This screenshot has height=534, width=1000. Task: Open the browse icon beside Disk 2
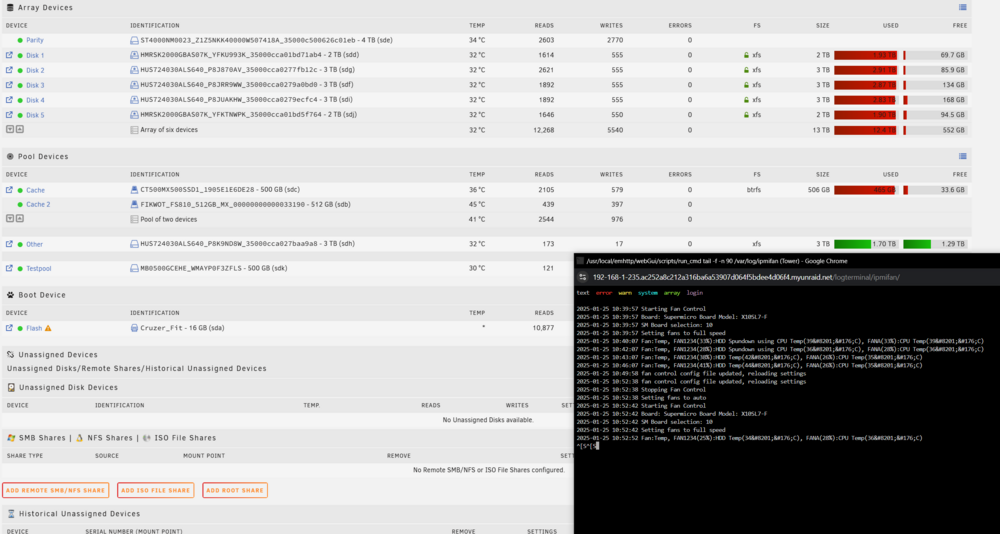pos(9,70)
